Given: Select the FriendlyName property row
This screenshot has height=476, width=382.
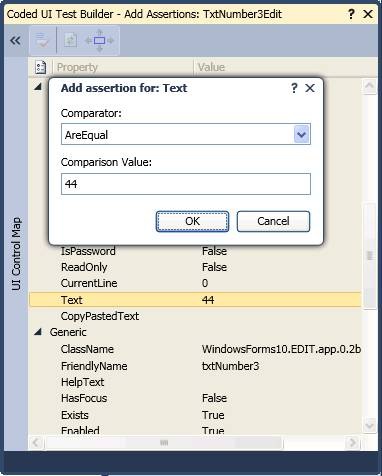Looking at the screenshot, I should pyautogui.click(x=195, y=366).
